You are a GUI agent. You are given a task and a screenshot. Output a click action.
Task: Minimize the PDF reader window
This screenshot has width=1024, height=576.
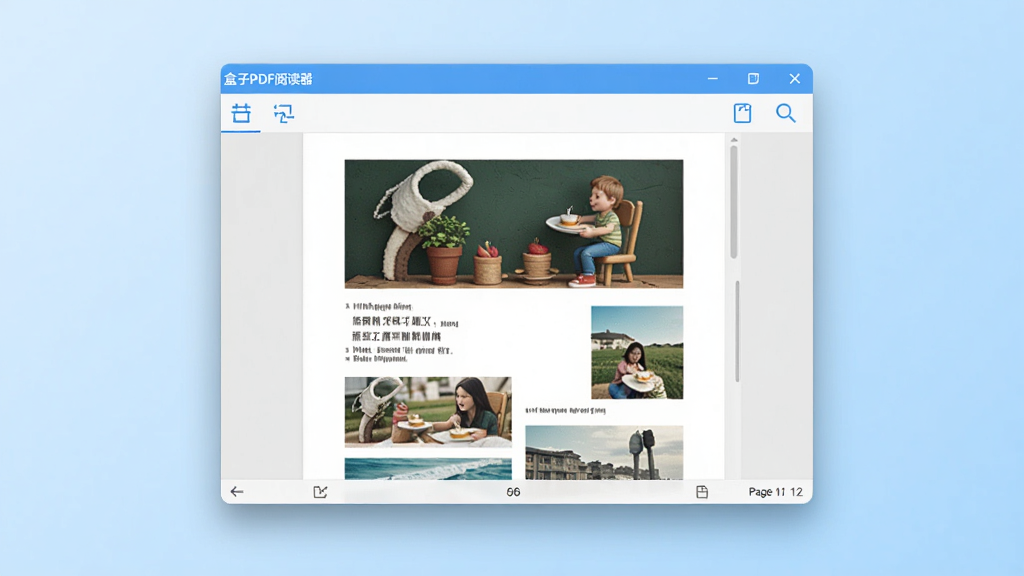point(712,78)
